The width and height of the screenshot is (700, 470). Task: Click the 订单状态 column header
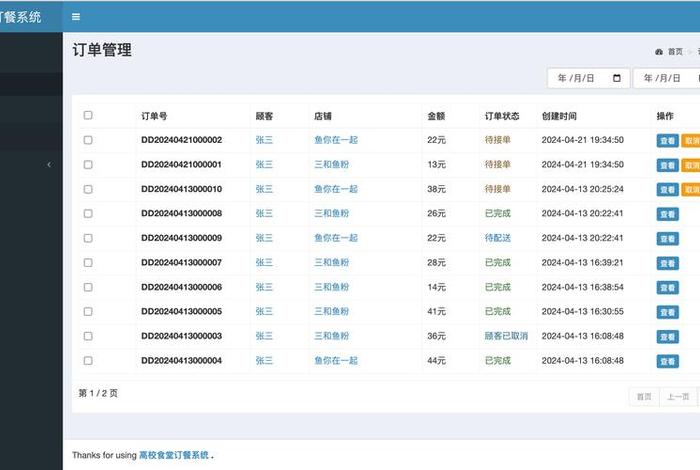tap(502, 116)
